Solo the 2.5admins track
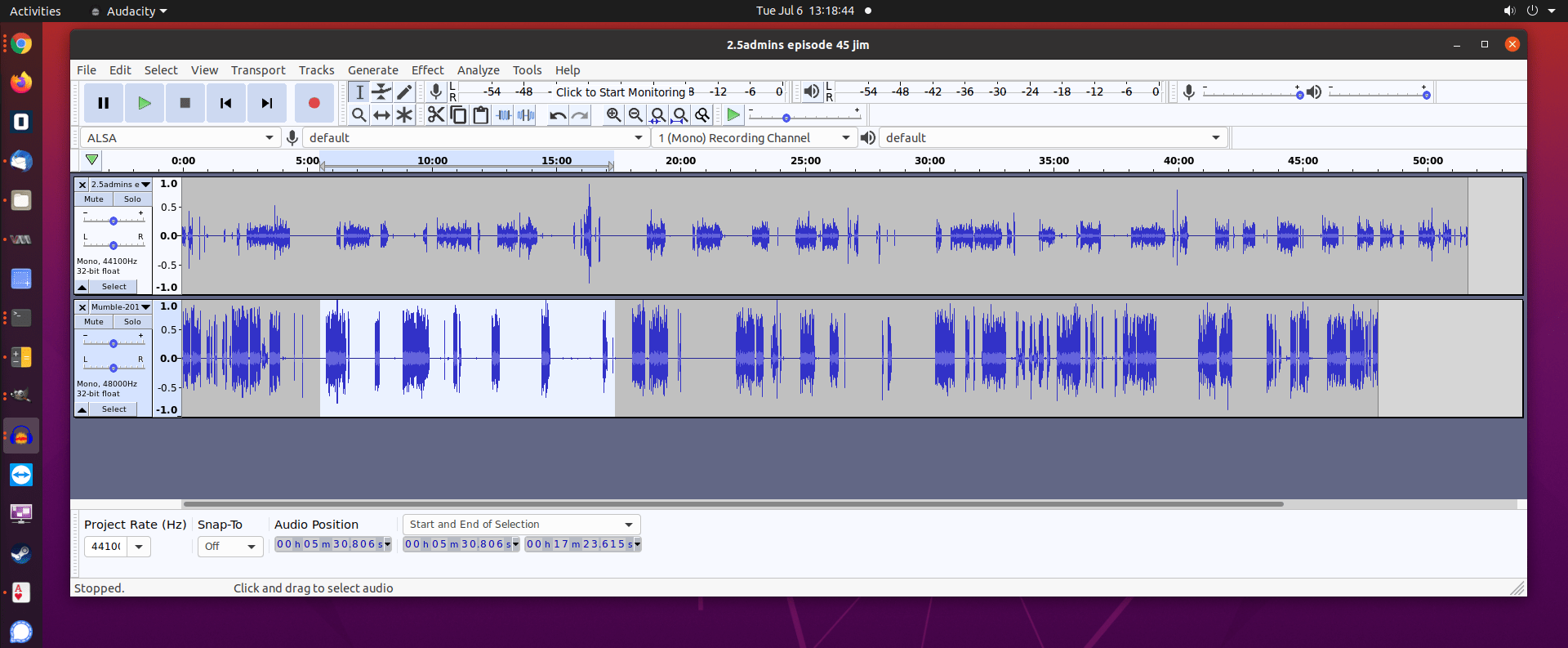Screen dimensions: 1568x648 (132, 199)
